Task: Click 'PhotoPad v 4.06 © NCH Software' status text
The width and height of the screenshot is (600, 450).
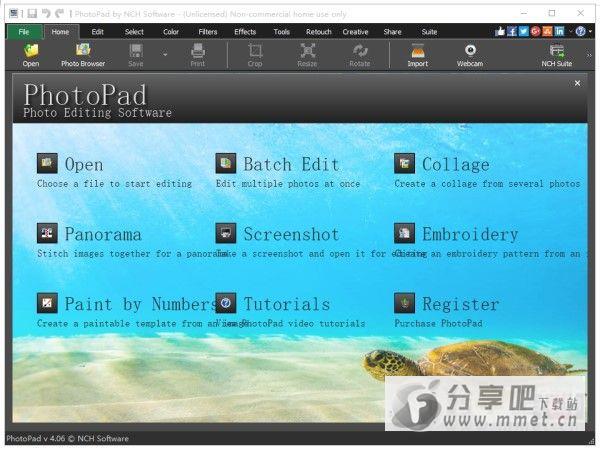Action: [x=68, y=439]
